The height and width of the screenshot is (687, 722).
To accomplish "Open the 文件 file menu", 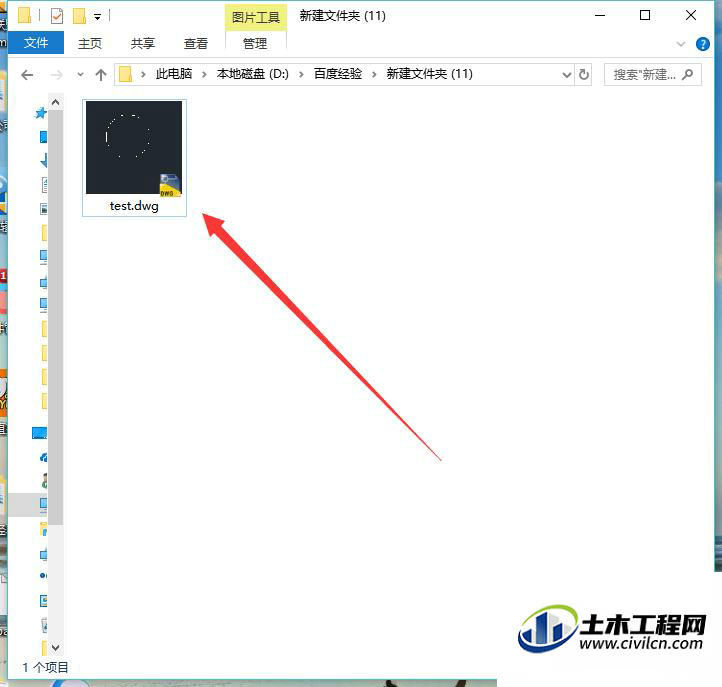I will (36, 43).
